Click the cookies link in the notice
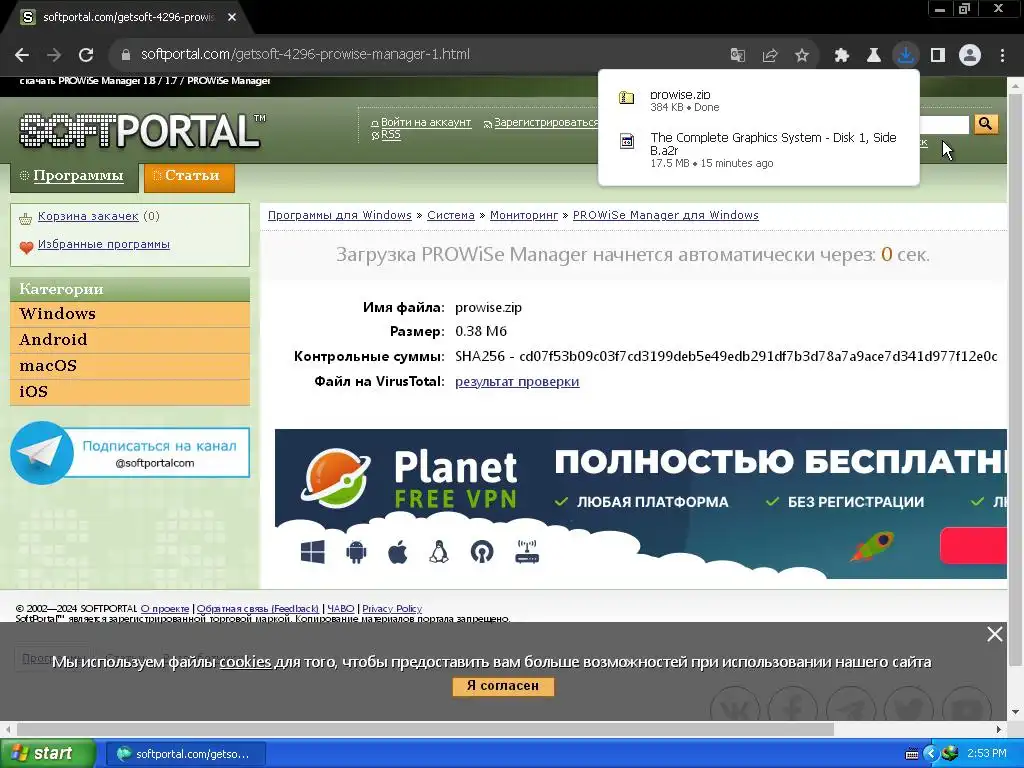Viewport: 1024px width, 768px height. coord(245,662)
